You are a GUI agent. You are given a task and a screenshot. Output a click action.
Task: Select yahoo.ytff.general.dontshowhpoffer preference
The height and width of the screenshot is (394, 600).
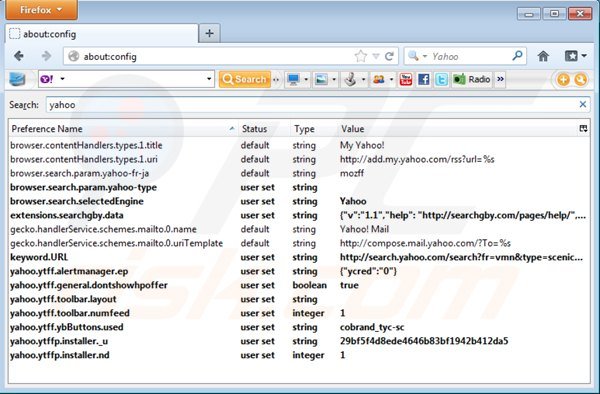click(x=299, y=285)
